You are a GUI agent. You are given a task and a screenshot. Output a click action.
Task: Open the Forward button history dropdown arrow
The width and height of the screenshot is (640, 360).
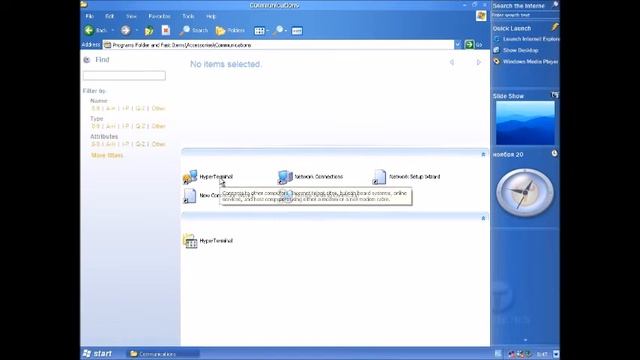tap(137, 31)
